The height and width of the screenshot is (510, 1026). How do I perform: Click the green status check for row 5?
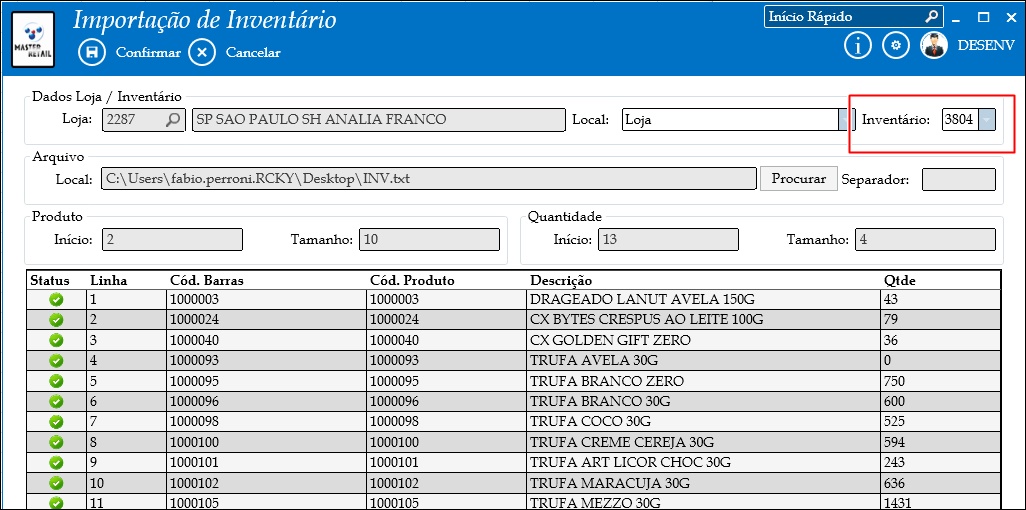[57, 381]
